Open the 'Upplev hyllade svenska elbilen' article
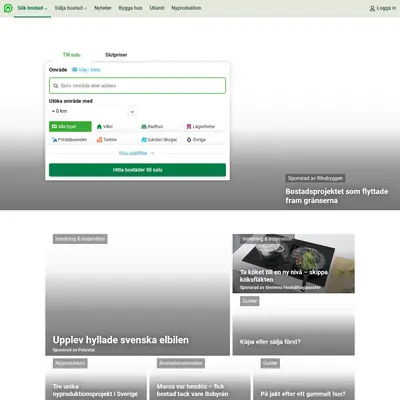 pyautogui.click(x=121, y=340)
